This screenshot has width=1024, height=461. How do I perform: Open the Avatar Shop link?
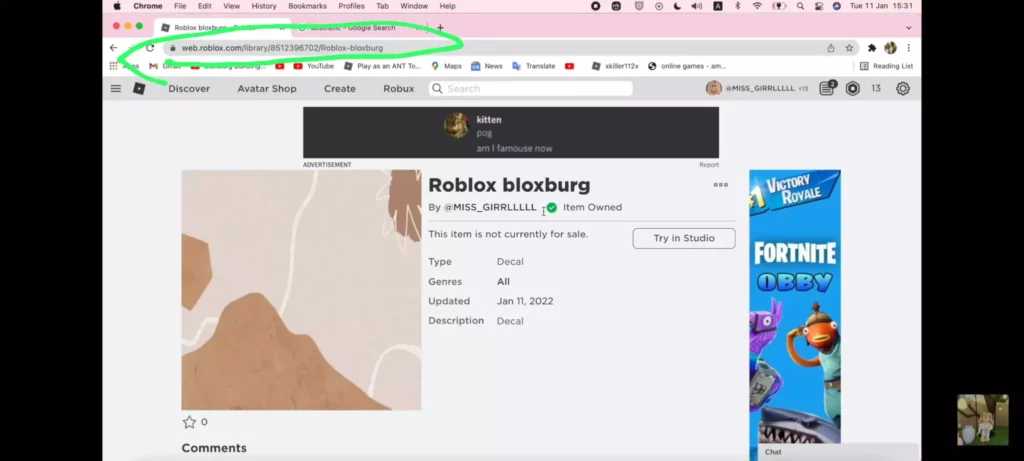click(x=266, y=88)
